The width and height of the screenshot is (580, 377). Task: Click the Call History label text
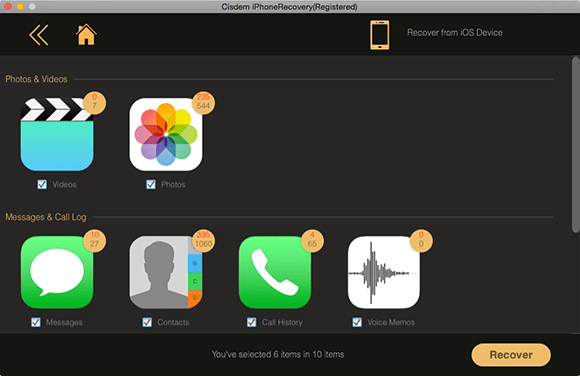(x=282, y=322)
